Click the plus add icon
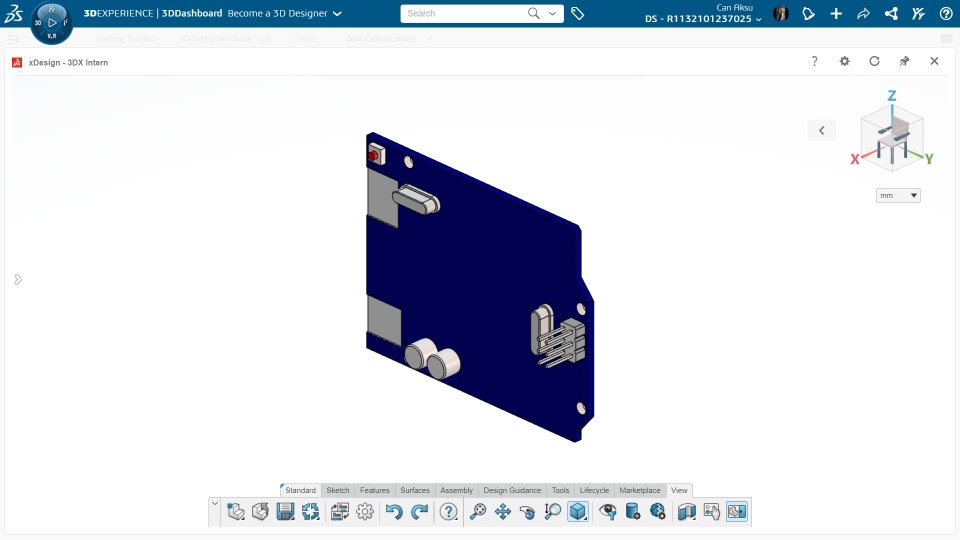This screenshot has height=540, width=960. click(836, 13)
